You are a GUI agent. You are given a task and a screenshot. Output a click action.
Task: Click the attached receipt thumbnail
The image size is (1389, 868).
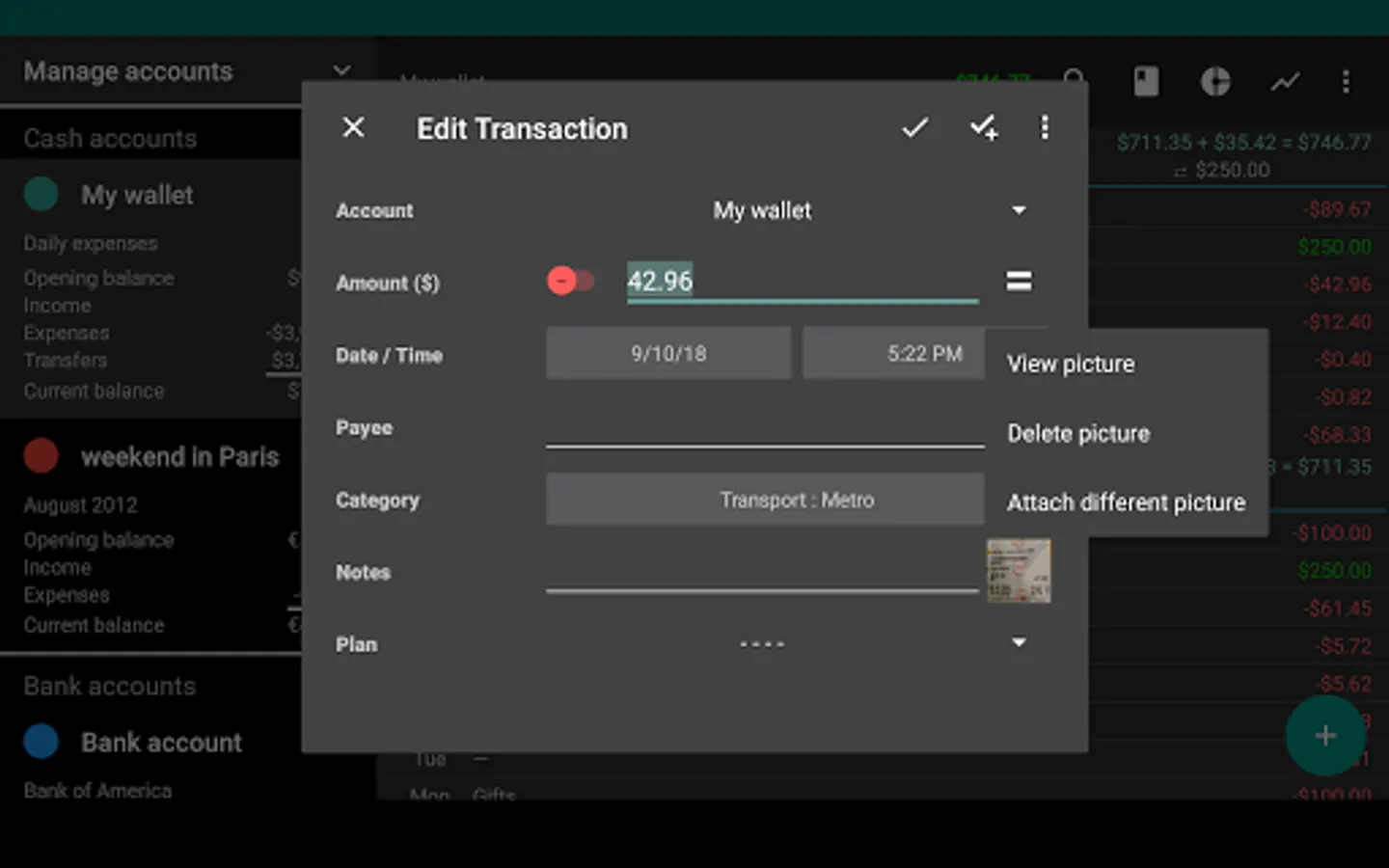[x=1019, y=571]
